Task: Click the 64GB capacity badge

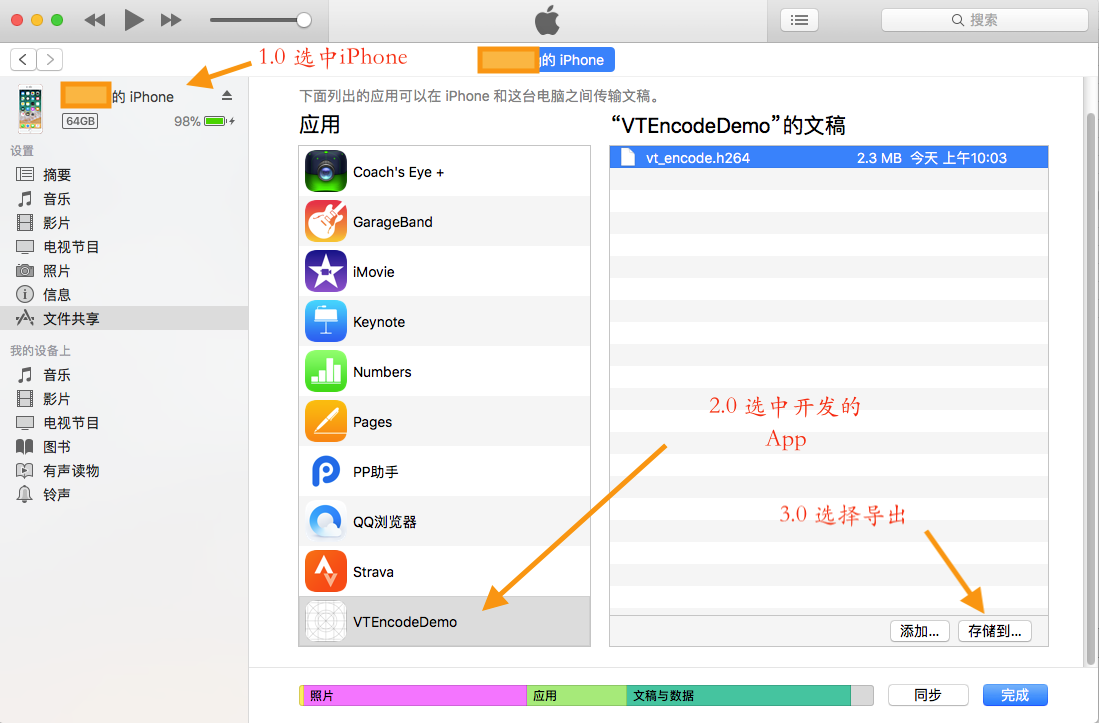Action: 80,121
